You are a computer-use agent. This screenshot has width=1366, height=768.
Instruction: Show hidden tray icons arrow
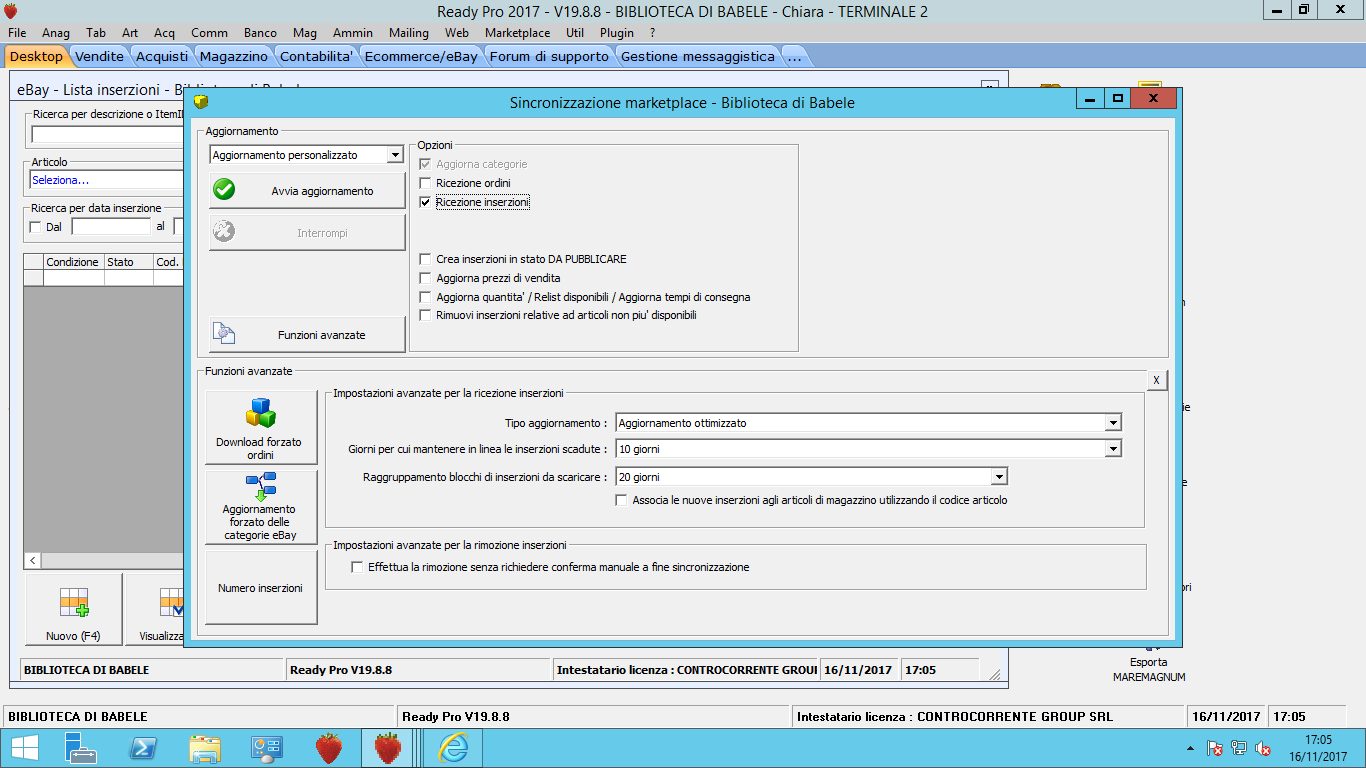point(1190,748)
